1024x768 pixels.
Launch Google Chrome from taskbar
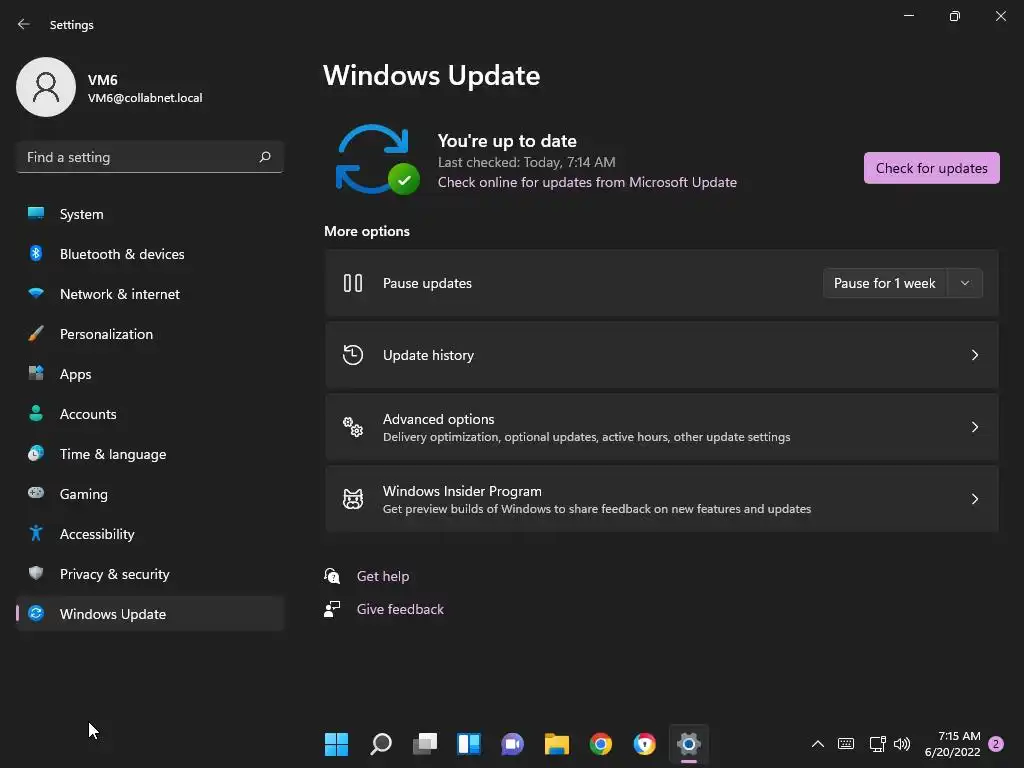tap(601, 744)
